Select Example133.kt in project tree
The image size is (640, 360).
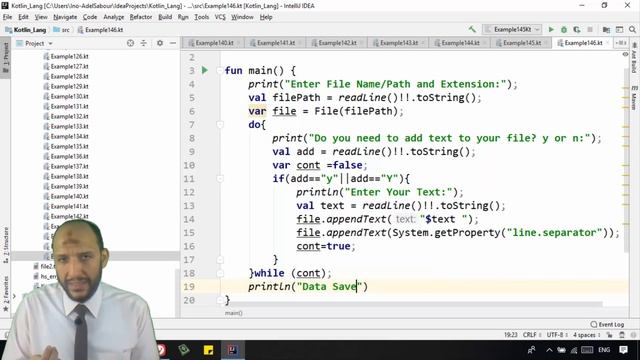click(69, 126)
